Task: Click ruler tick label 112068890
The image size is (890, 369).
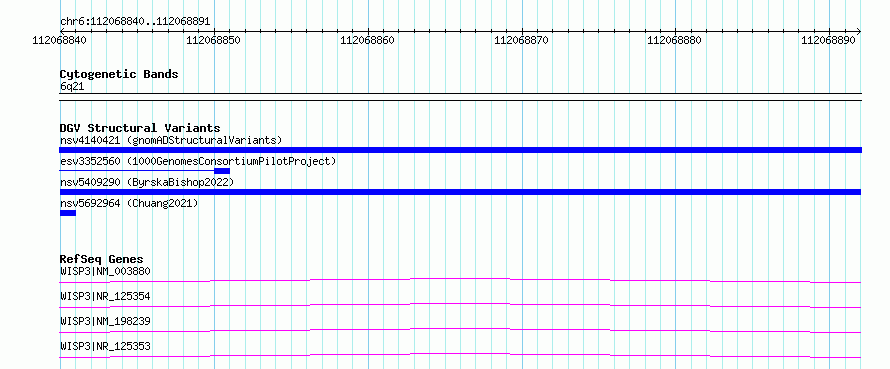Action: (828, 41)
